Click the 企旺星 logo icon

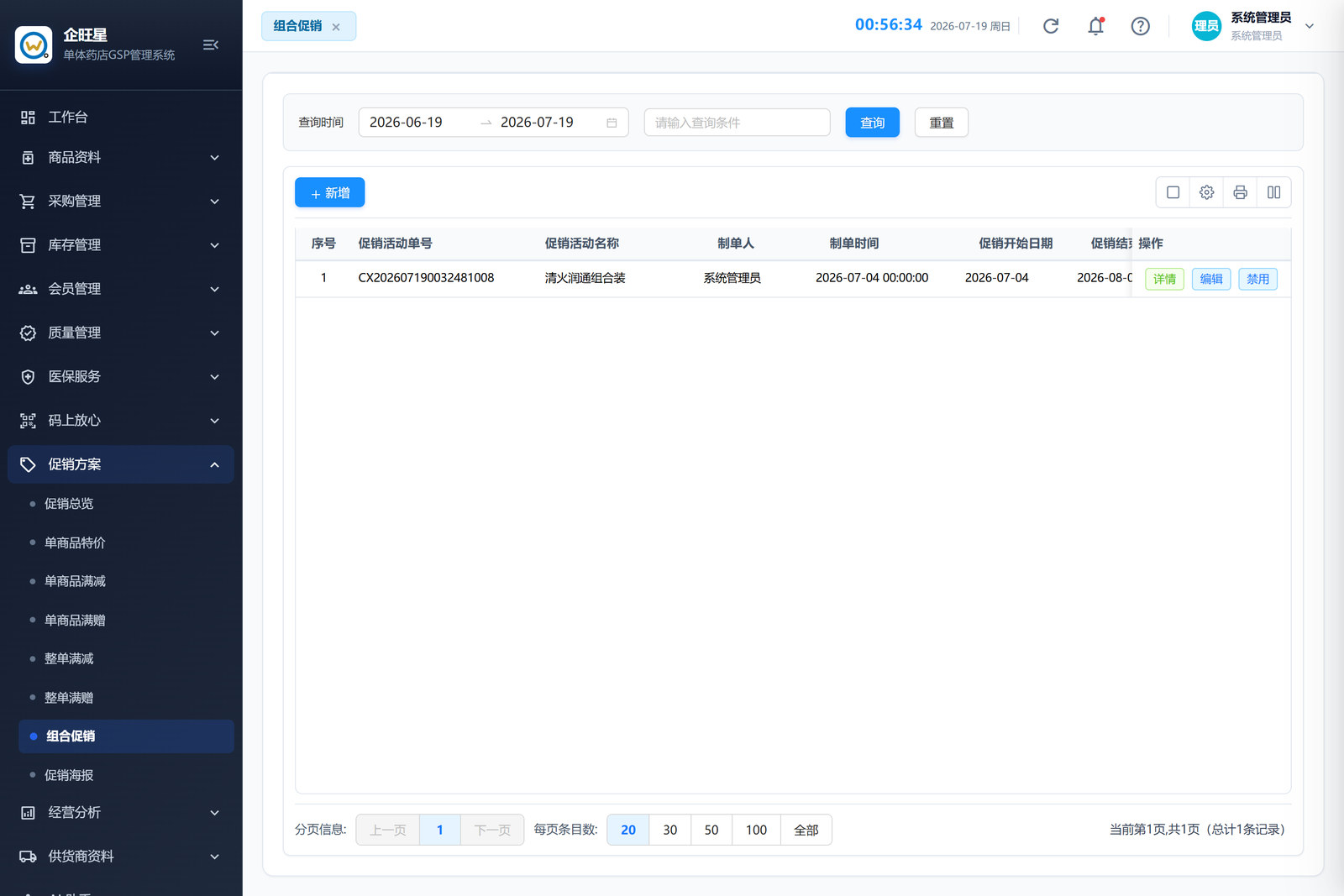pos(34,45)
